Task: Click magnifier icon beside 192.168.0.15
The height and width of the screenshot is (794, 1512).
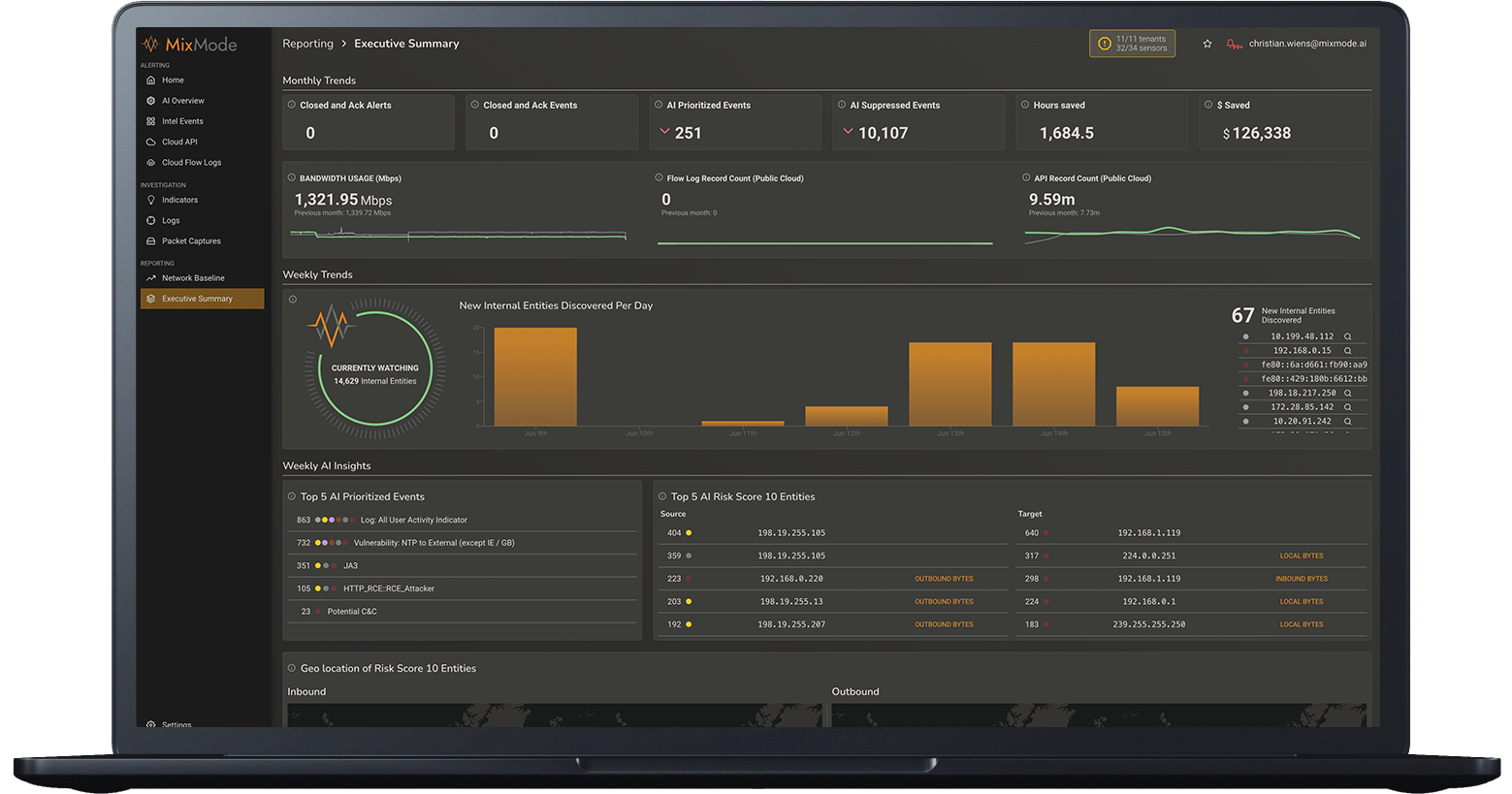Action: pos(1347,351)
